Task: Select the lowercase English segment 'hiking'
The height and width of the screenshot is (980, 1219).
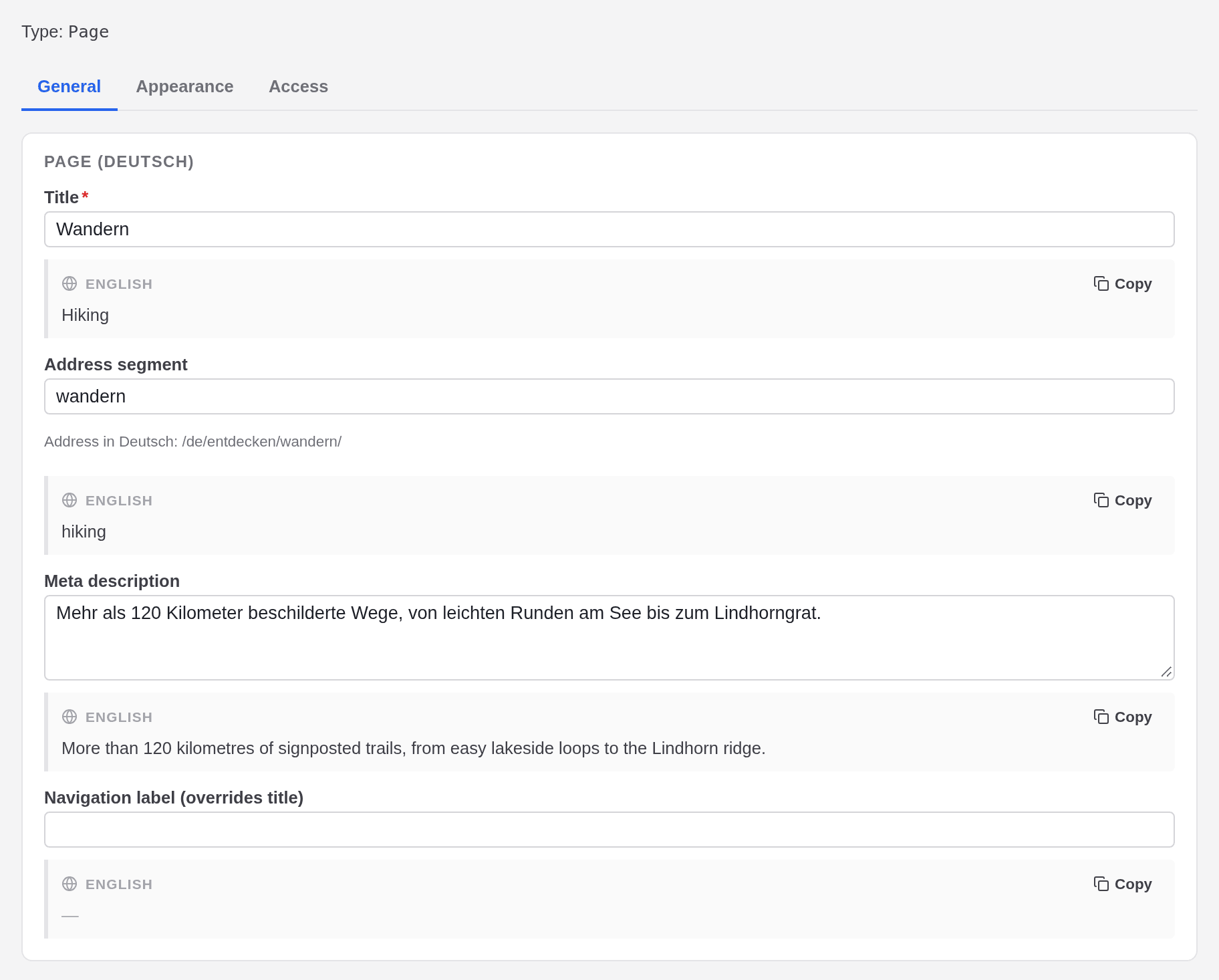Action: click(x=84, y=531)
